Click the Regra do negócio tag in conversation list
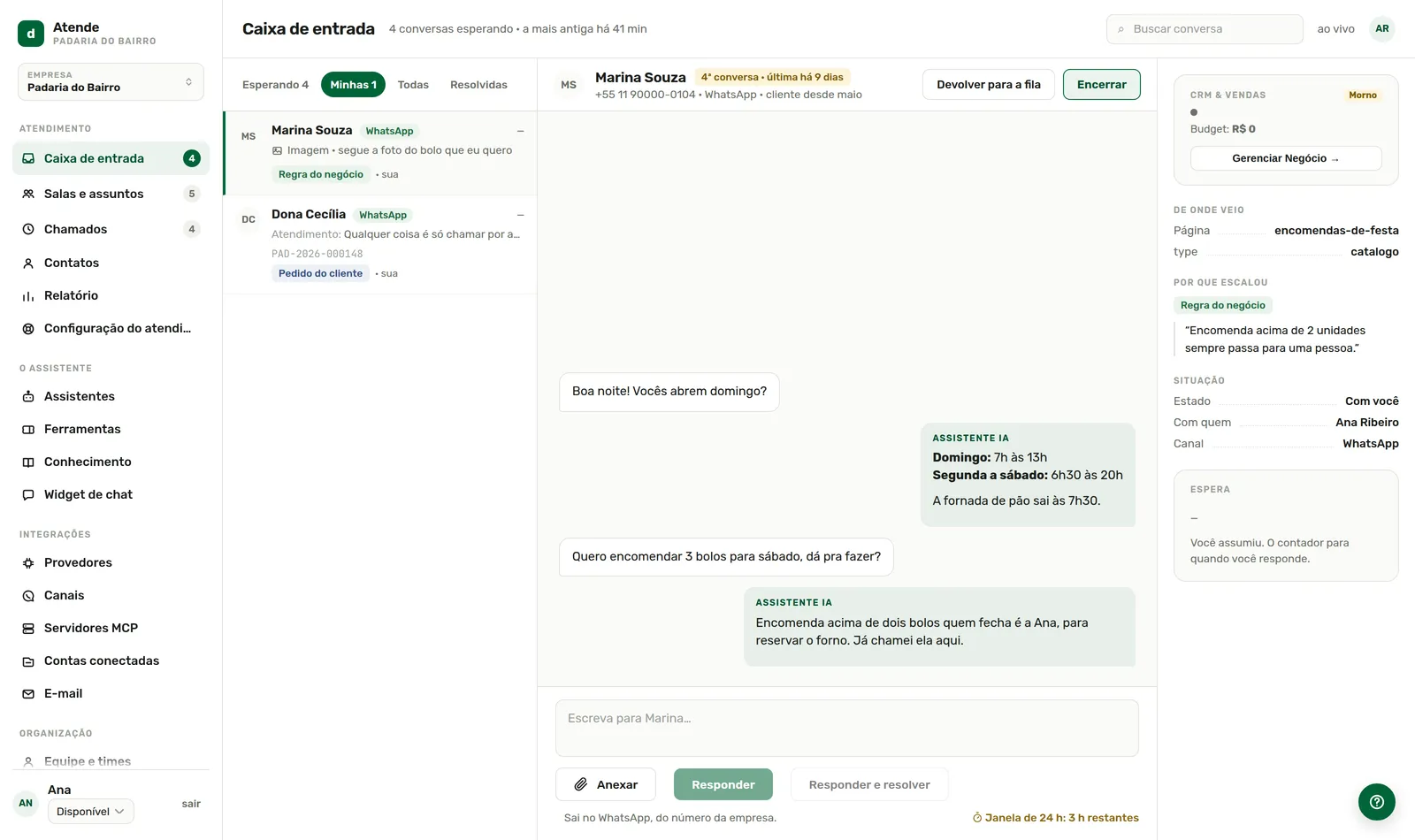The image size is (1415, 840). pyautogui.click(x=321, y=174)
